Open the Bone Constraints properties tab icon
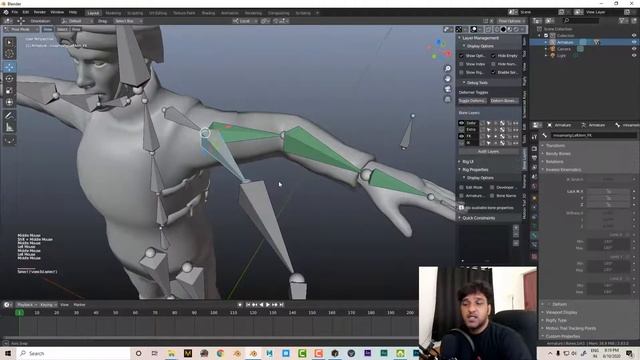This screenshot has width=640, height=360. pyautogui.click(x=534, y=245)
